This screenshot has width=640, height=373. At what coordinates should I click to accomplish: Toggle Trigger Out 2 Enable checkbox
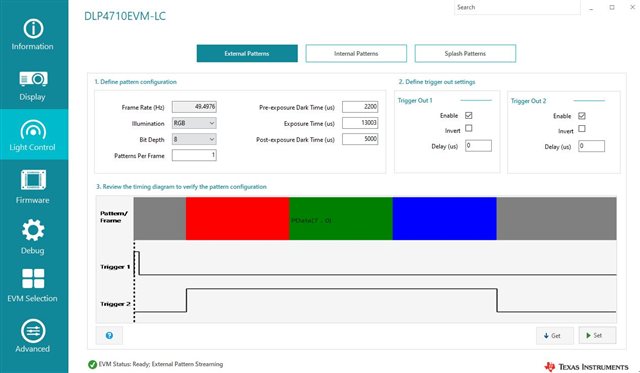[582, 116]
